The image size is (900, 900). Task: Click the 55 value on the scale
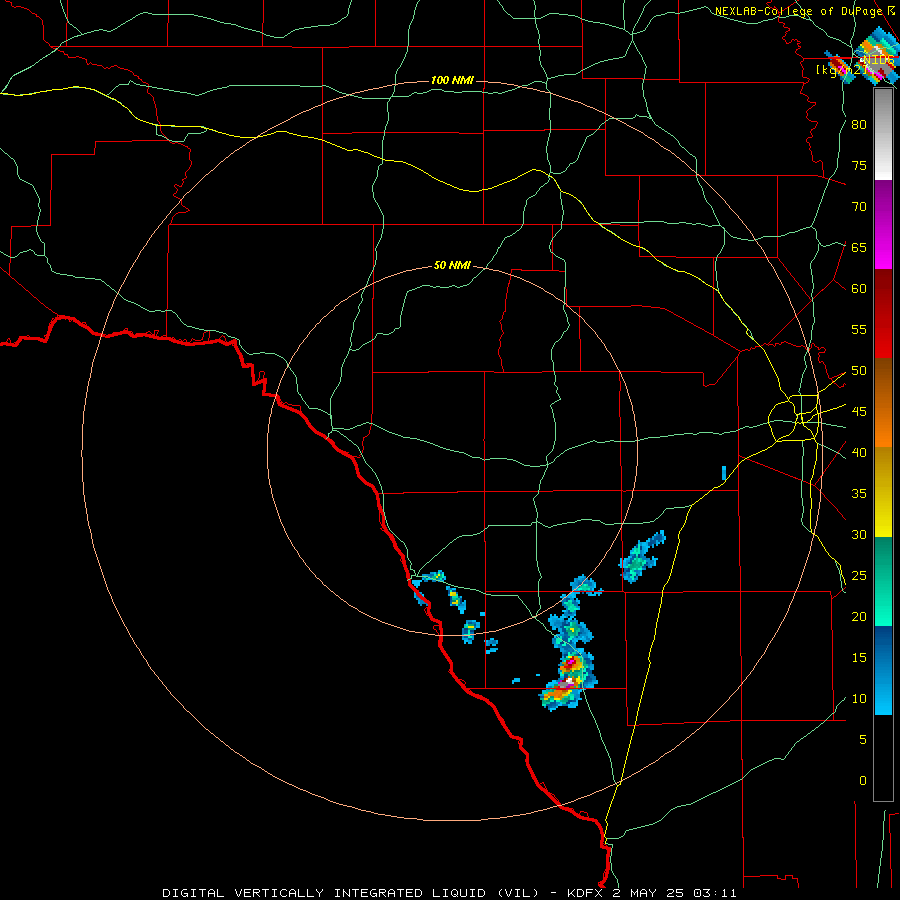[859, 329]
